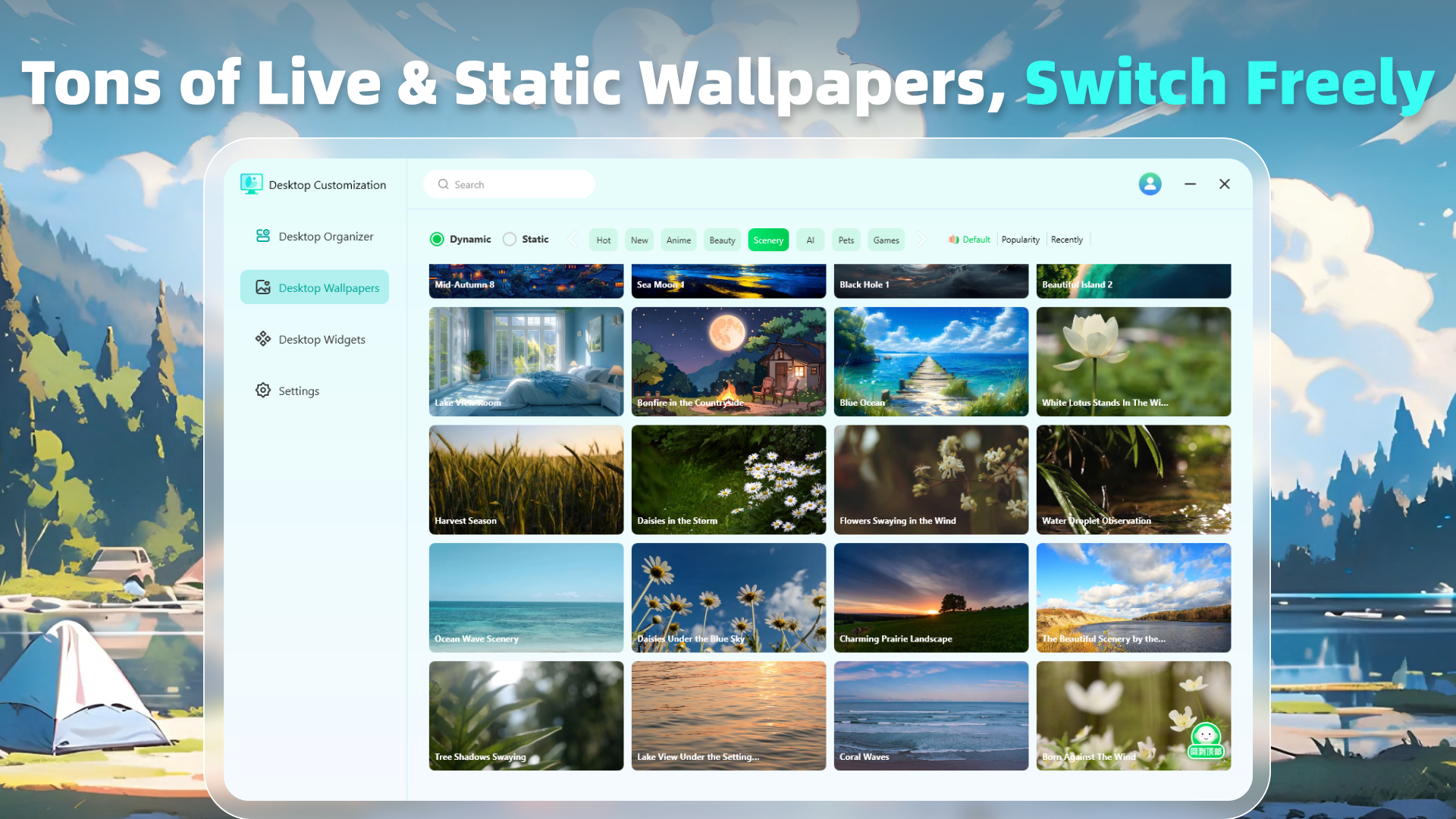1456x819 pixels.
Task: Click the green back-to-top mascot badge
Action: click(x=1206, y=741)
